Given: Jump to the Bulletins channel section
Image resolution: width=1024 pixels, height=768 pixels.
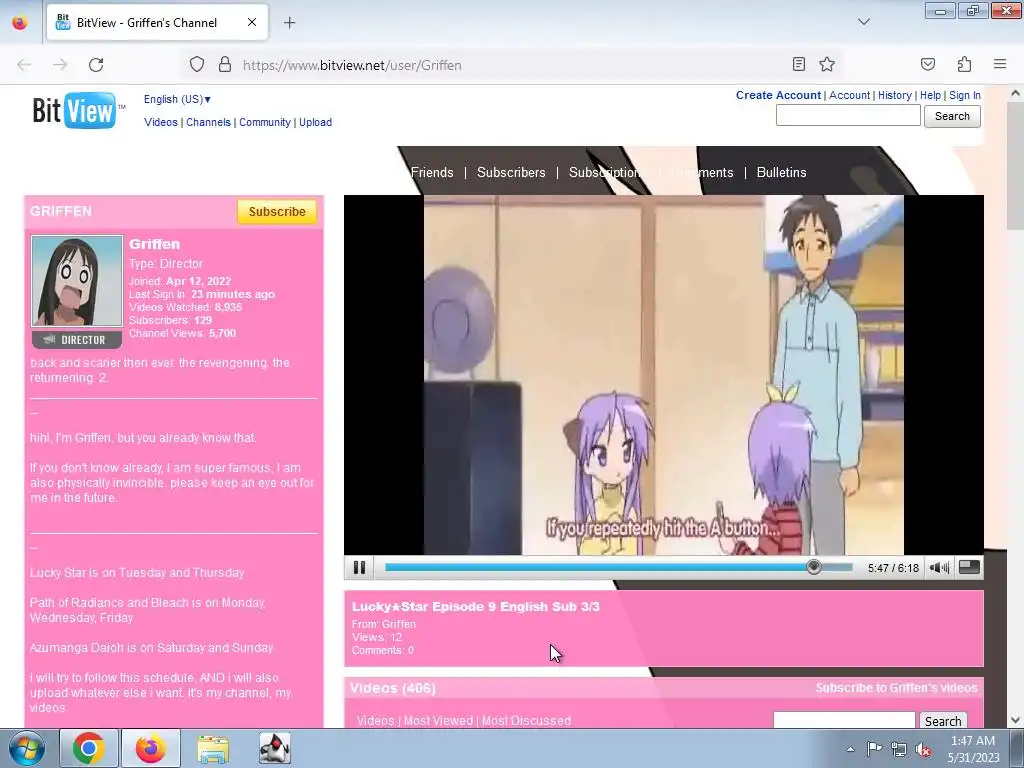Looking at the screenshot, I should click(781, 172).
